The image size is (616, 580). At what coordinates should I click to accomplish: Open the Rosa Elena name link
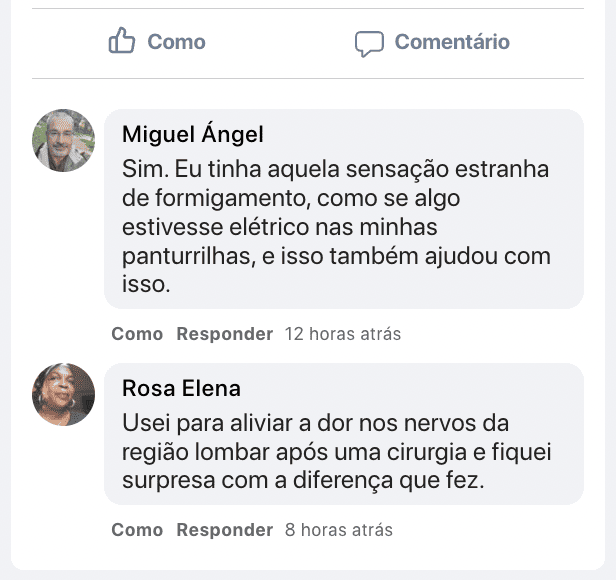click(181, 388)
